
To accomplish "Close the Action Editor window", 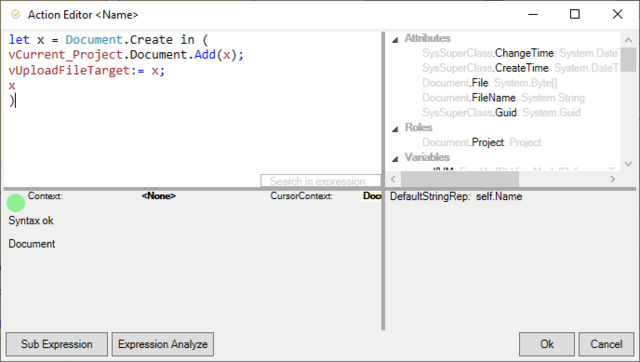I will pos(617,14).
